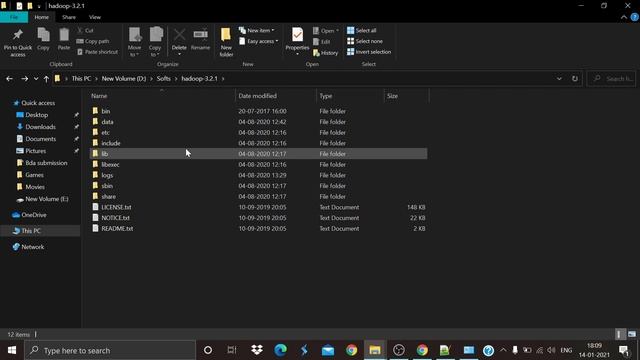This screenshot has width=640, height=360.
Task: Sort by the Type column header
Action: click(326, 96)
